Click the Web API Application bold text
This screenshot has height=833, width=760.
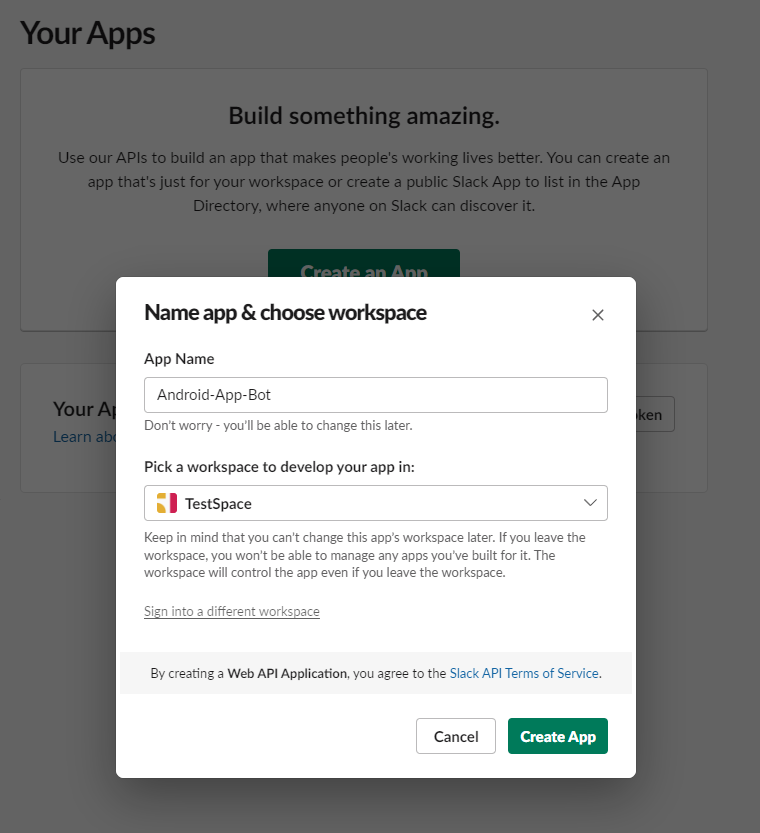[x=287, y=673]
